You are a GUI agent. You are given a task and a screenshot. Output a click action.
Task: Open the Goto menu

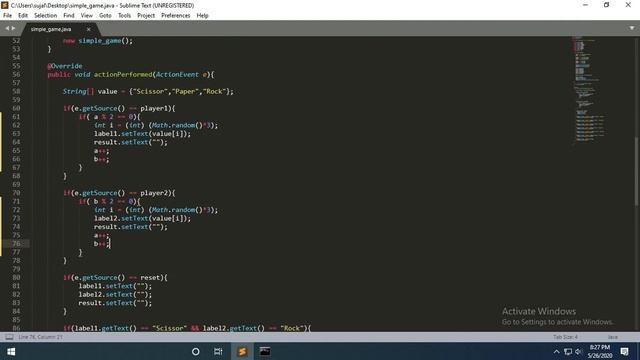pos(105,16)
